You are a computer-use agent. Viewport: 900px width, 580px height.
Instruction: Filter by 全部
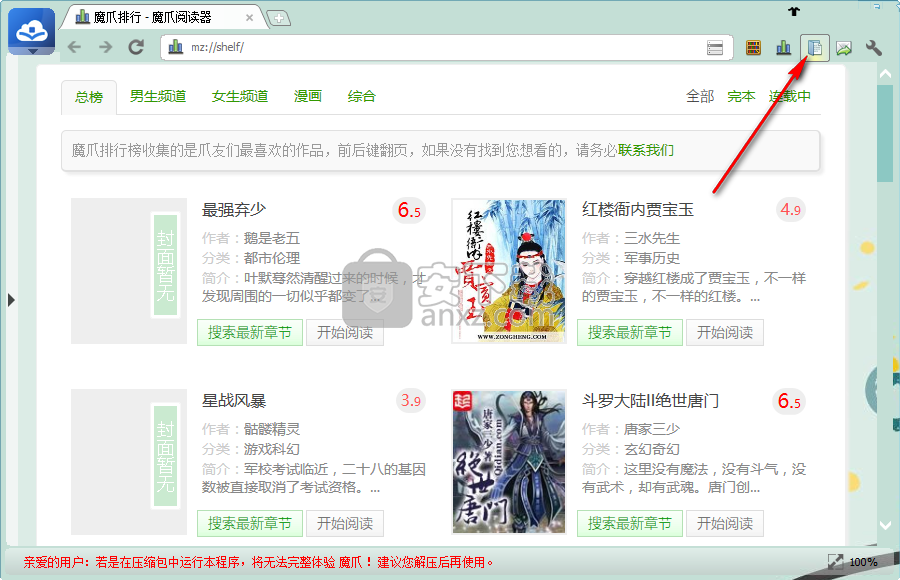pyautogui.click(x=700, y=96)
